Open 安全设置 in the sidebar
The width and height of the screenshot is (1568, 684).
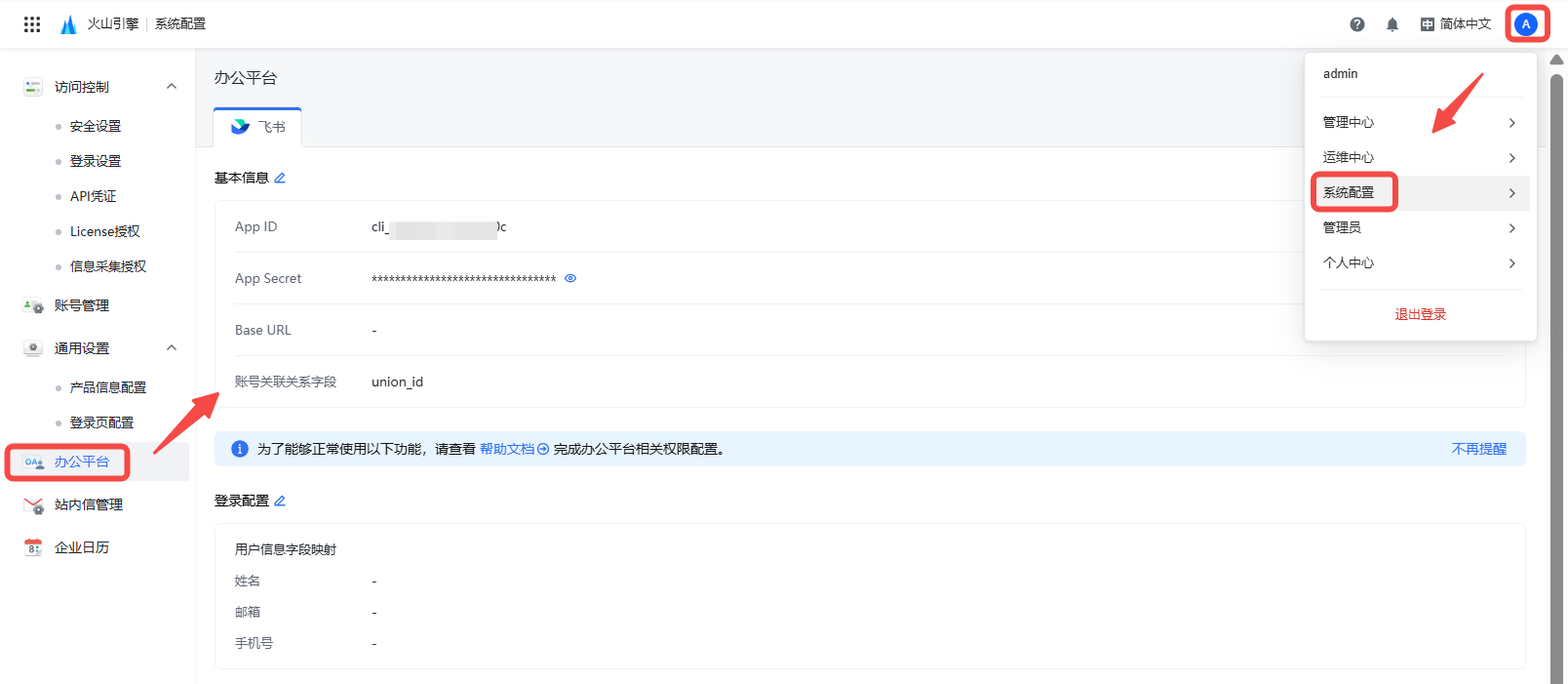(x=96, y=126)
